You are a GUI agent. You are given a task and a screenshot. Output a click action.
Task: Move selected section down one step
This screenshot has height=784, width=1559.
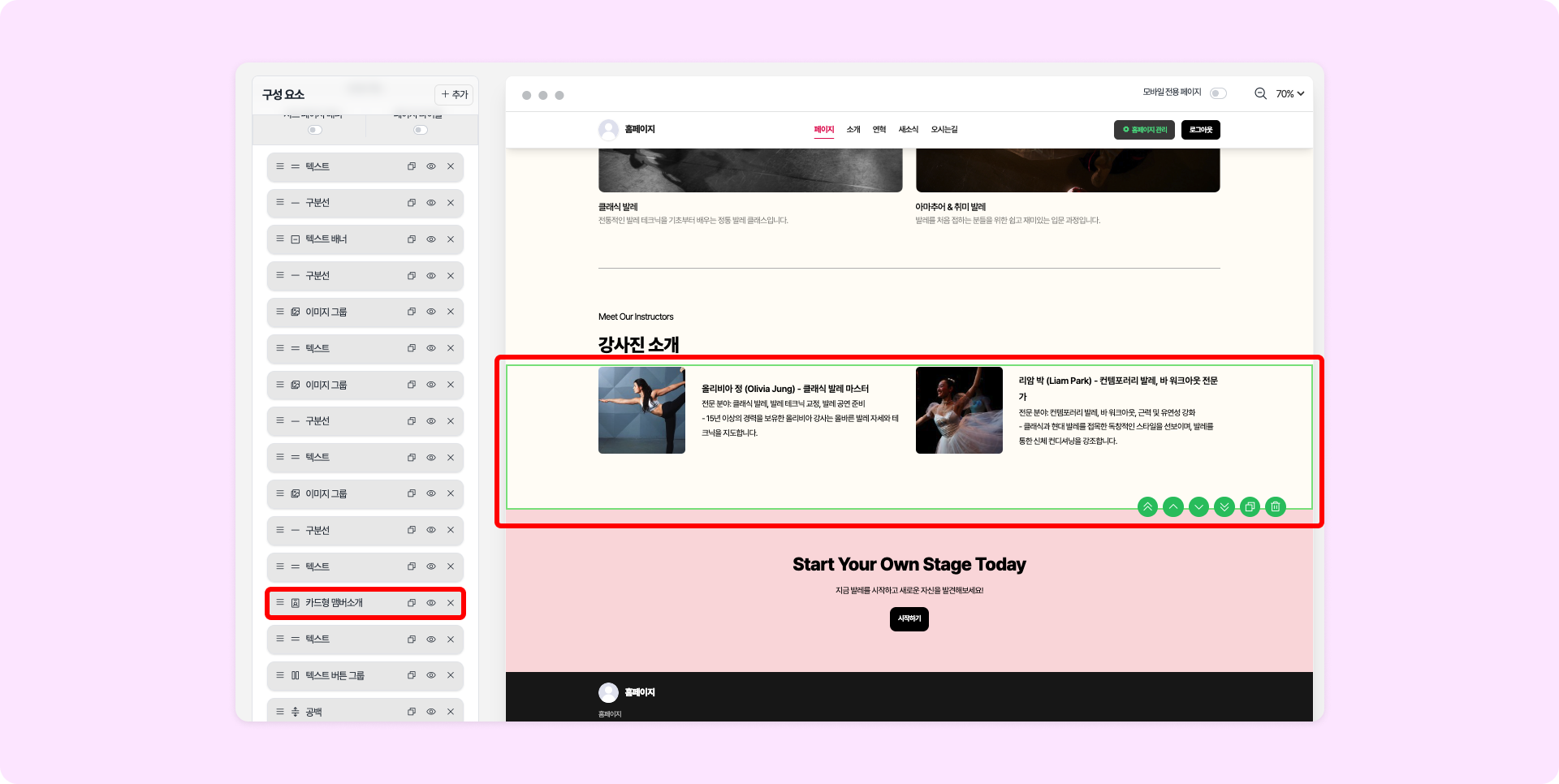(1198, 507)
